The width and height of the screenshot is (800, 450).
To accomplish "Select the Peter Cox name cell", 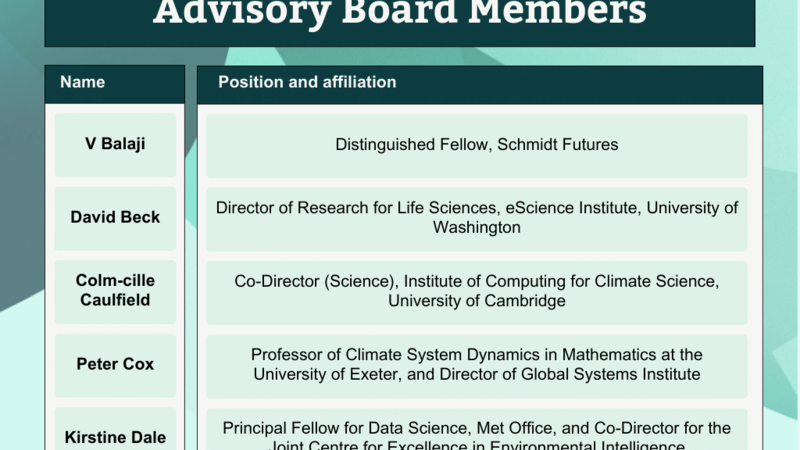I will coord(115,364).
